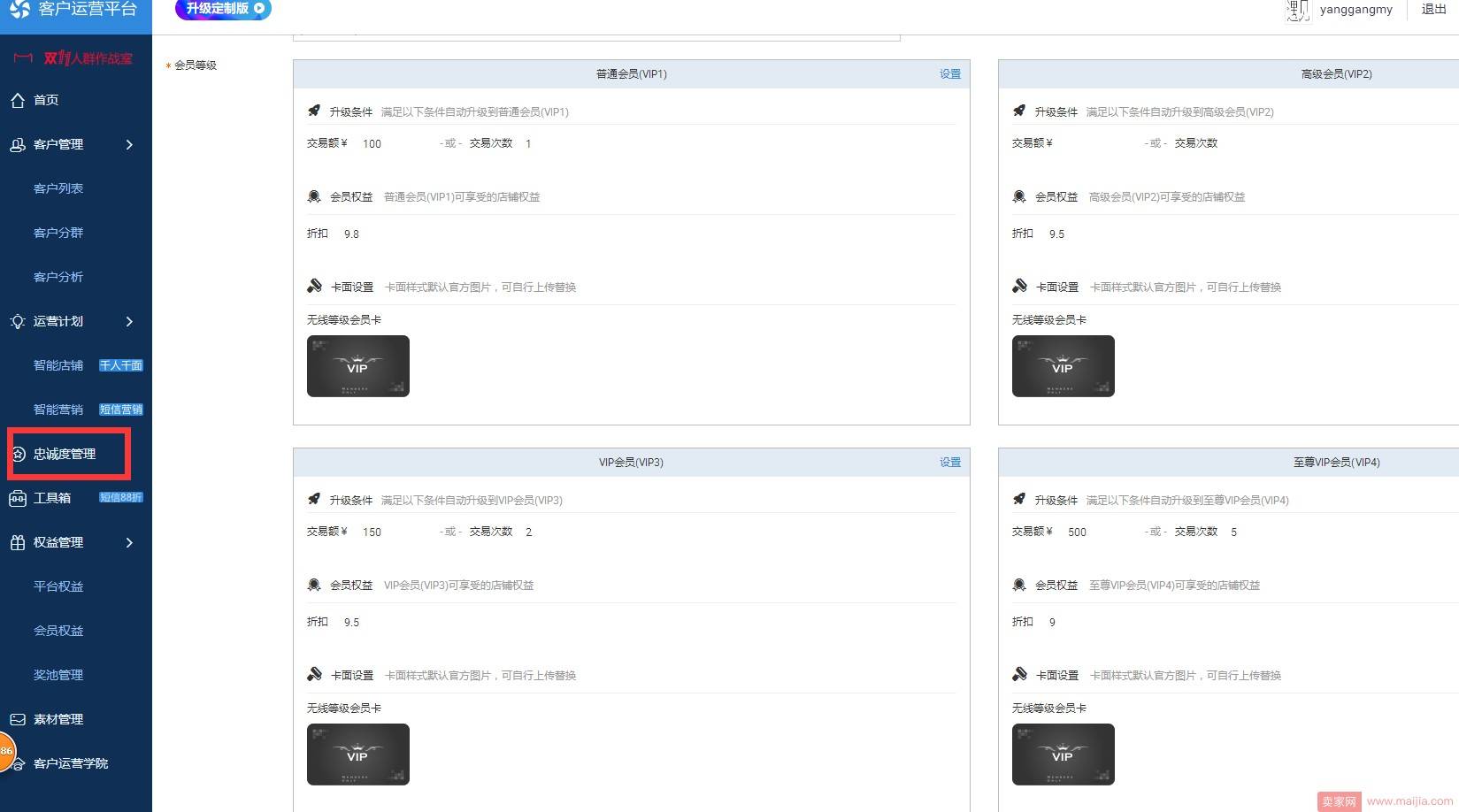Screen dimensions: 1459x812
Task: Click 设置 for VIP会员(VIP3)
Action: click(950, 463)
